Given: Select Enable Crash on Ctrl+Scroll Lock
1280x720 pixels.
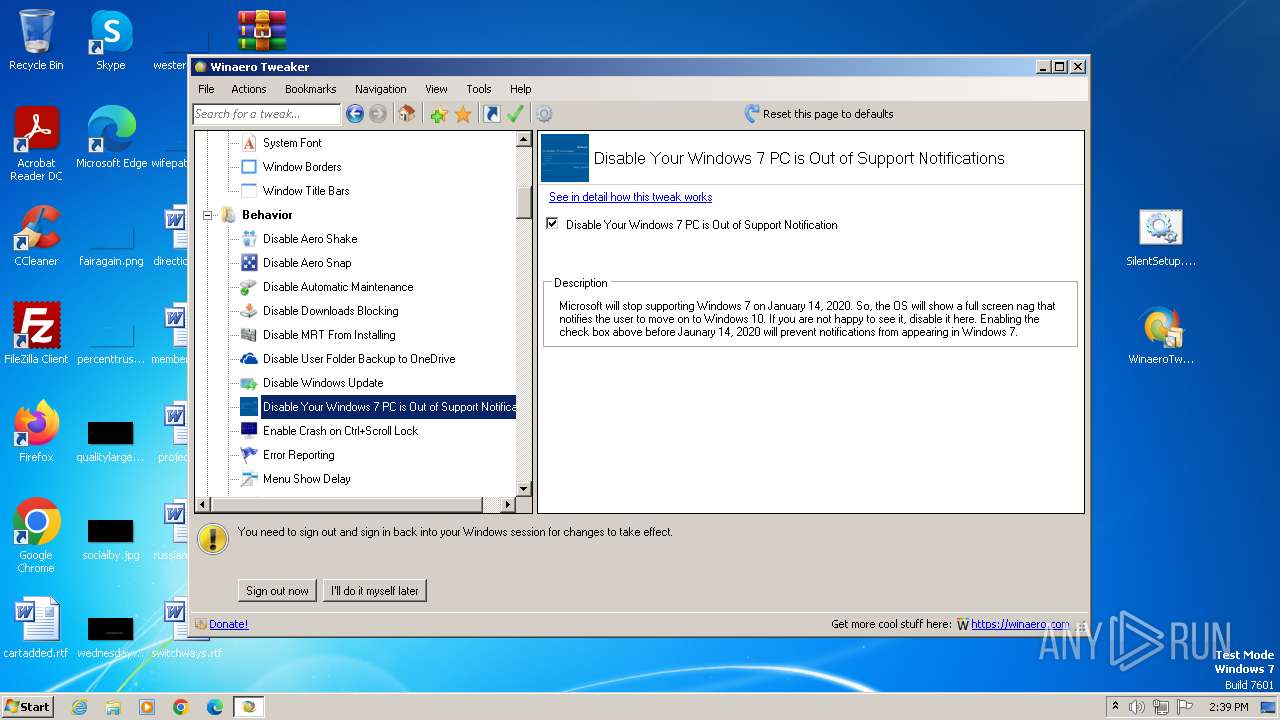Looking at the screenshot, I should click(340, 431).
